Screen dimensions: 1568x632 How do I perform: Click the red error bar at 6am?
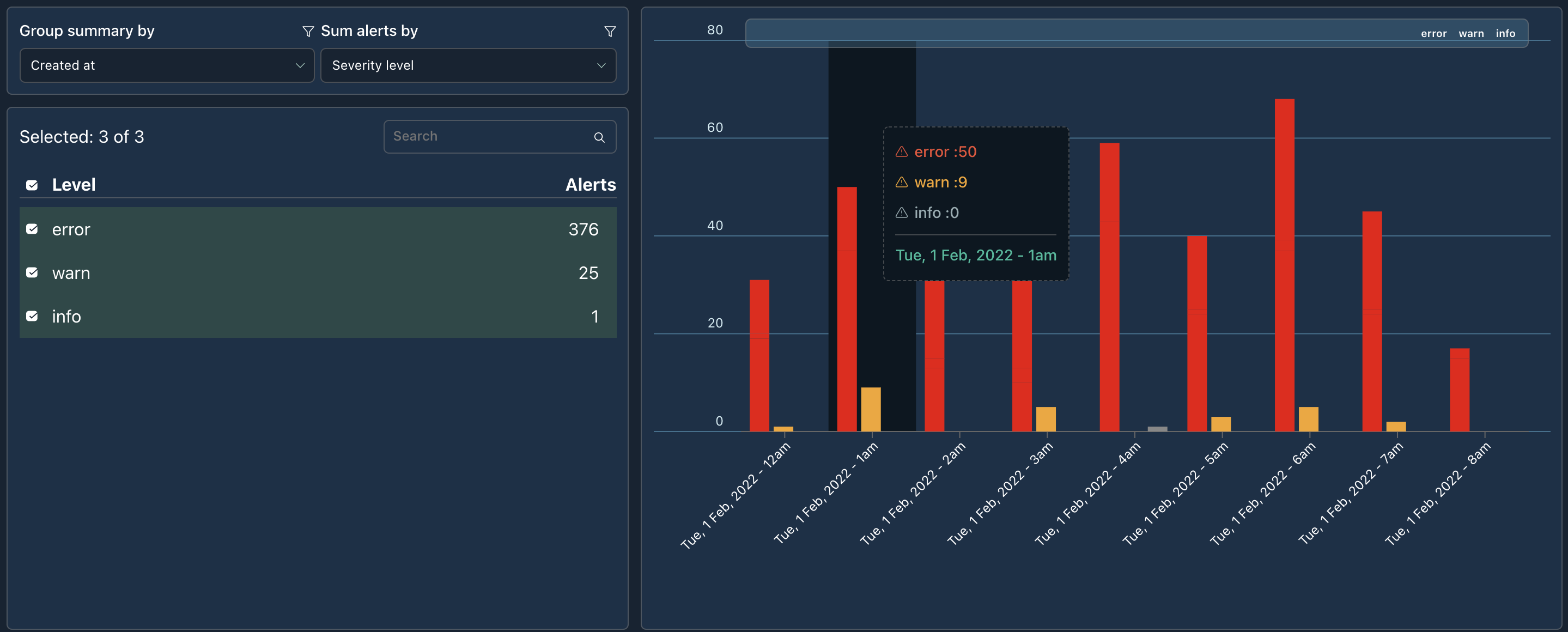point(1284,265)
